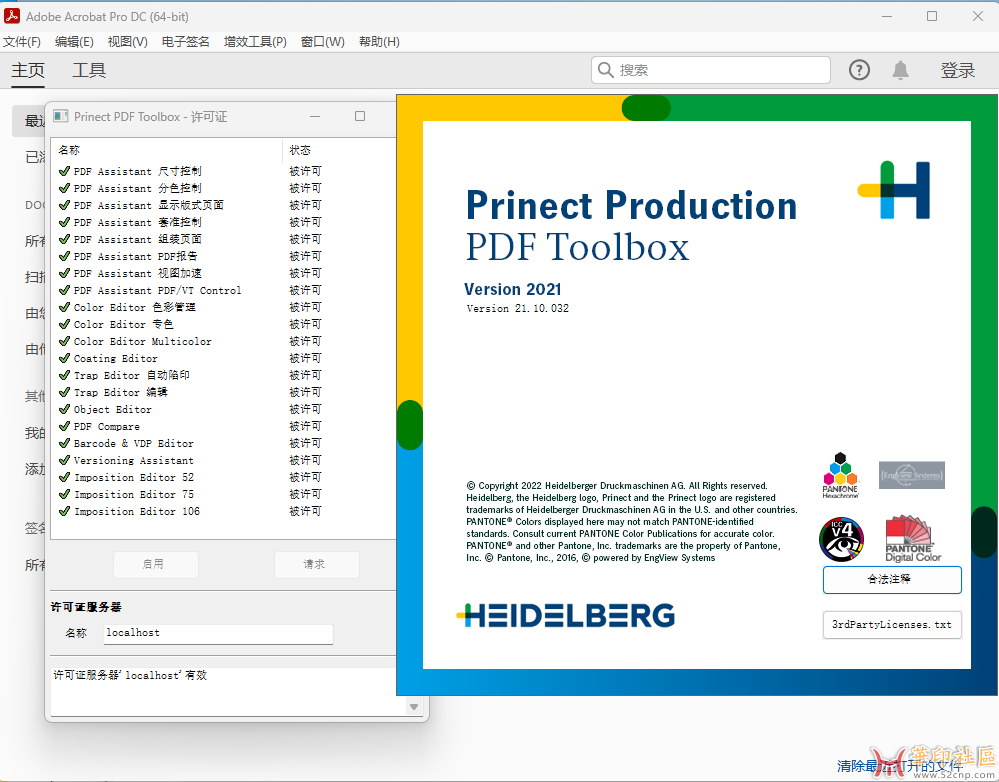Click green checkmark beside Object Editor
Image resolution: width=999 pixels, height=782 pixels.
click(64, 409)
